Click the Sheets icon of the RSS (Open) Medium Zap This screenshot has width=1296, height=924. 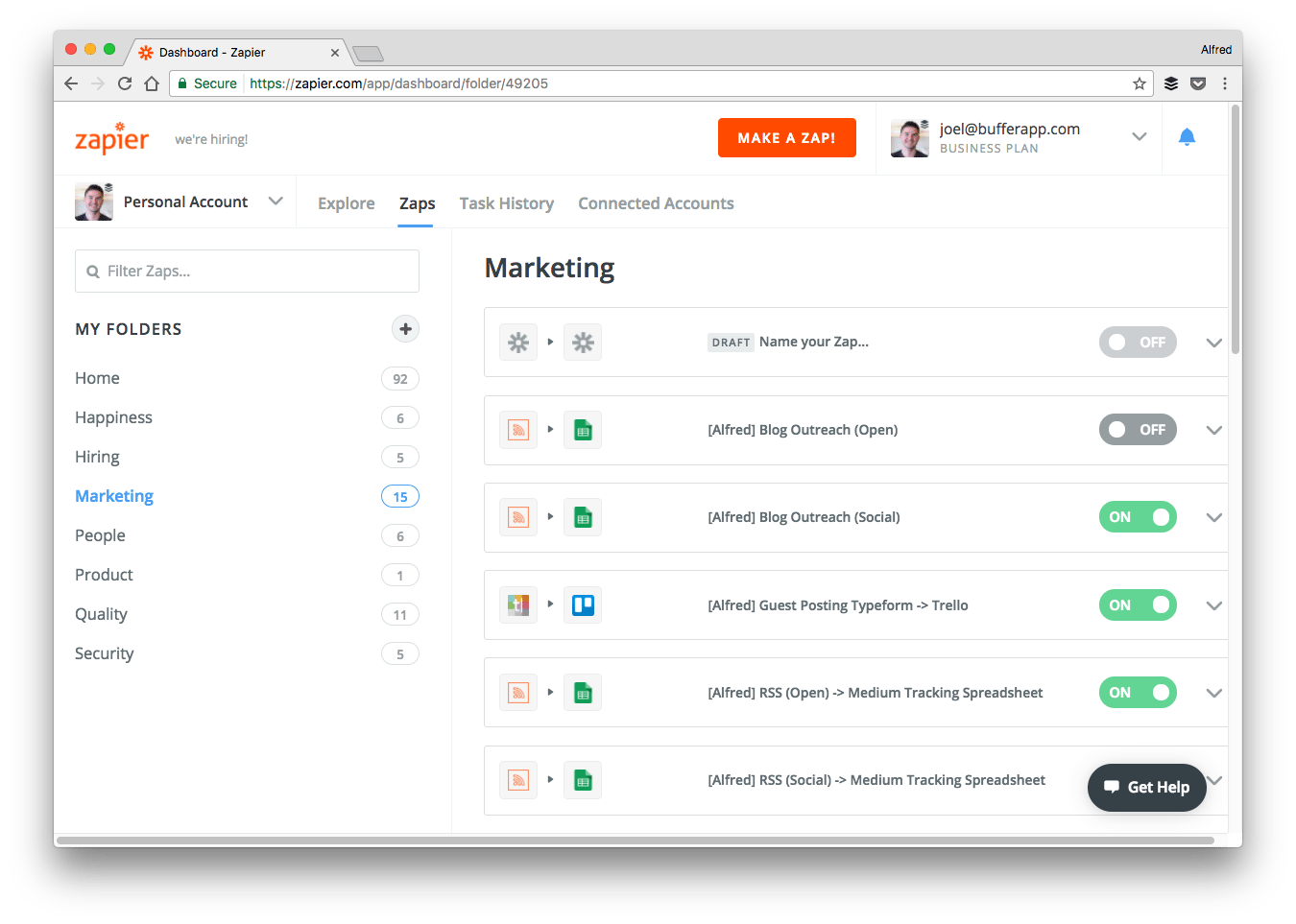pos(583,693)
